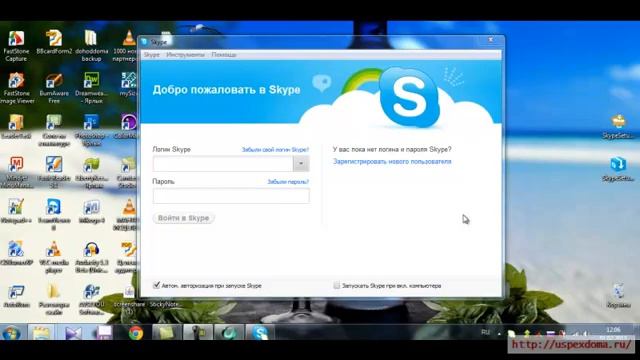
Task: Click the purple floppy disk taskbar icon
Action: click(x=104, y=333)
